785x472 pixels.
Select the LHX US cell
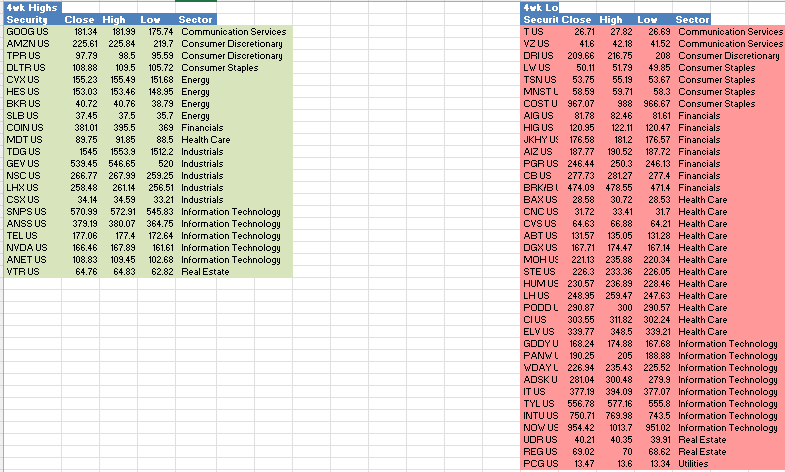33,188
